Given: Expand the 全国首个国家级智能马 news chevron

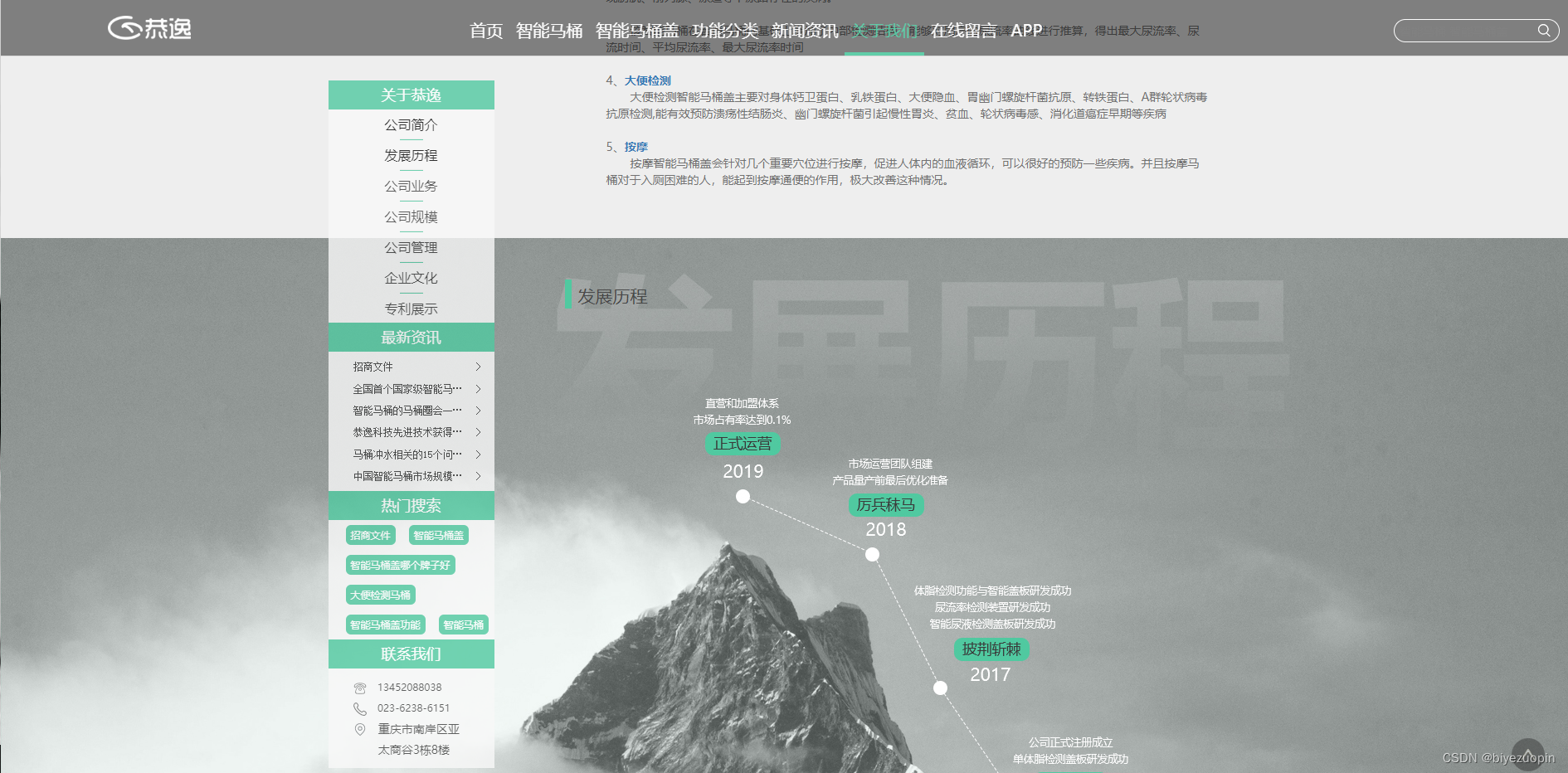Looking at the screenshot, I should pos(479,389).
